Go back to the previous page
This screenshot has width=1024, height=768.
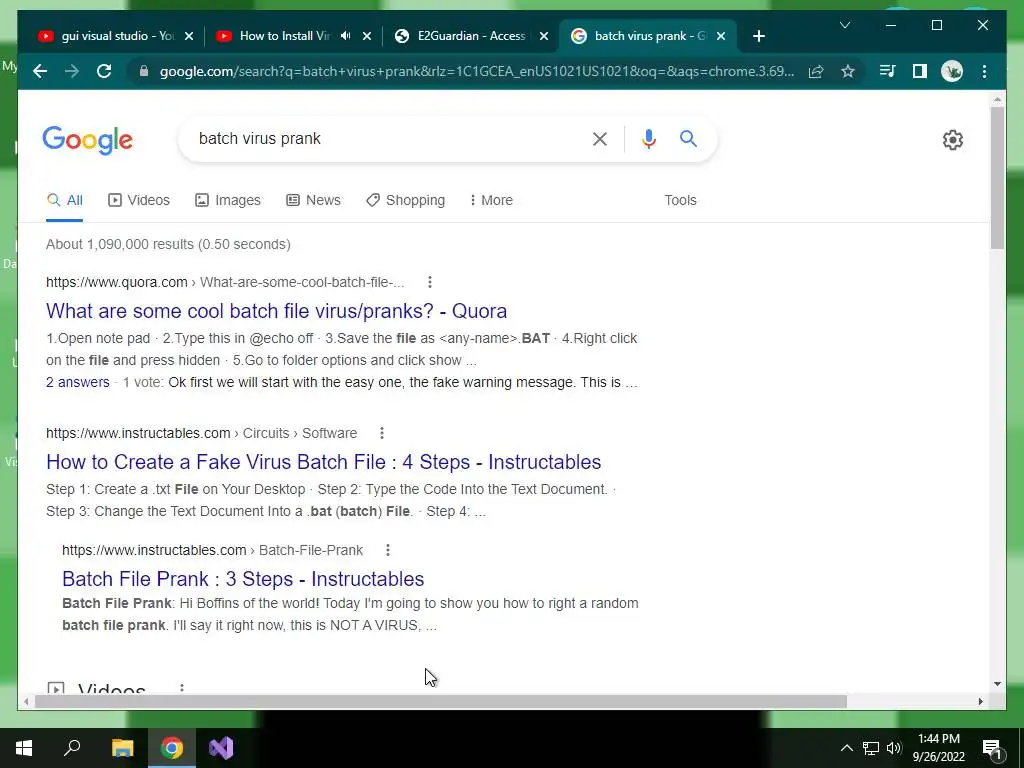40,71
